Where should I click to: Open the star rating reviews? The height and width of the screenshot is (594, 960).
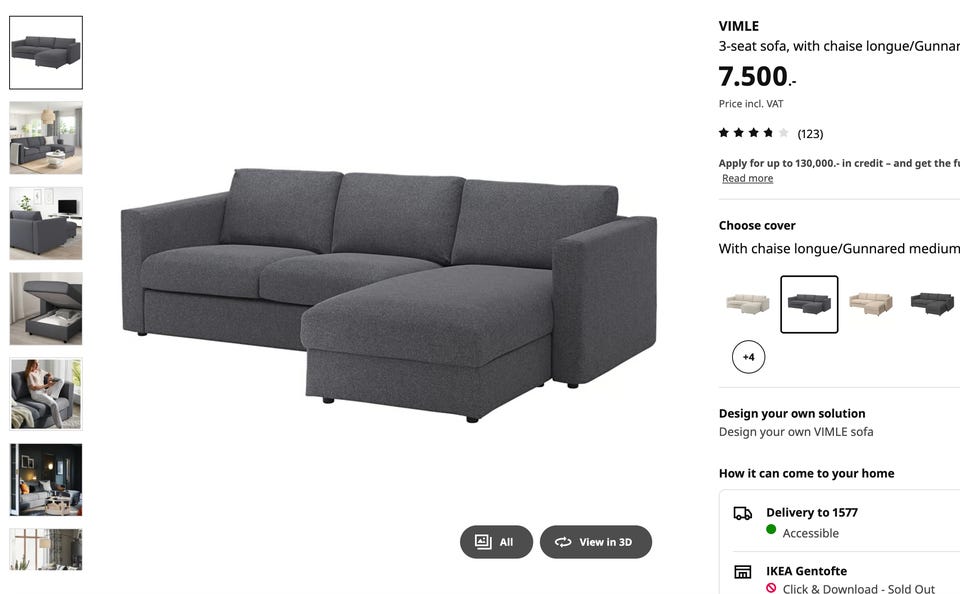(x=754, y=133)
